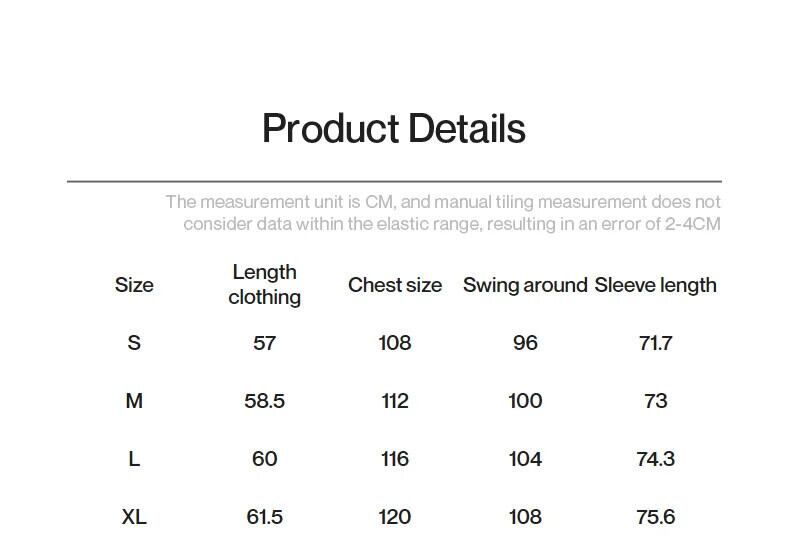The width and height of the screenshot is (790, 545).
Task: Click the L size row label
Action: coord(134,459)
